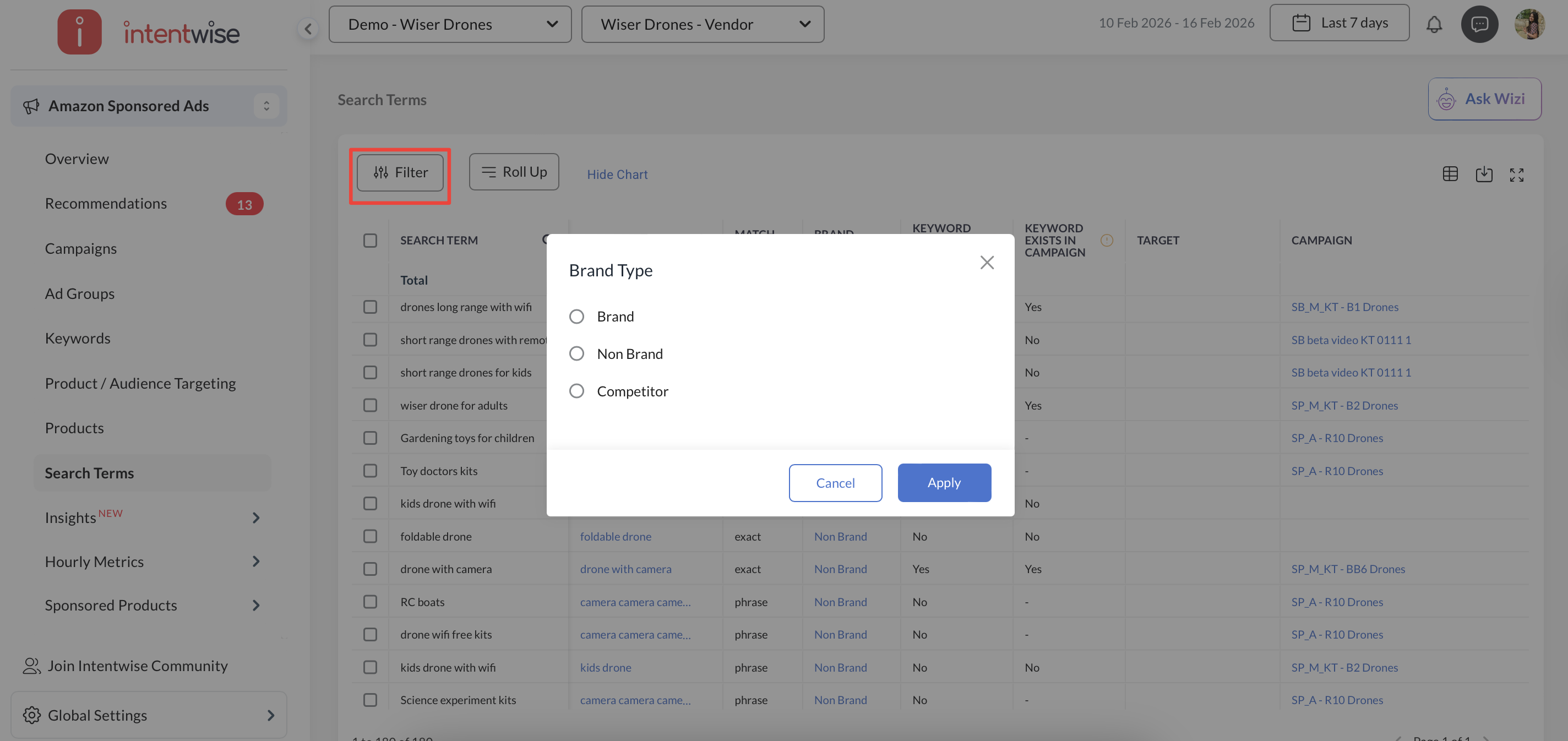Click the keyword exists info icon
This screenshot has height=741, width=1568.
click(1107, 241)
